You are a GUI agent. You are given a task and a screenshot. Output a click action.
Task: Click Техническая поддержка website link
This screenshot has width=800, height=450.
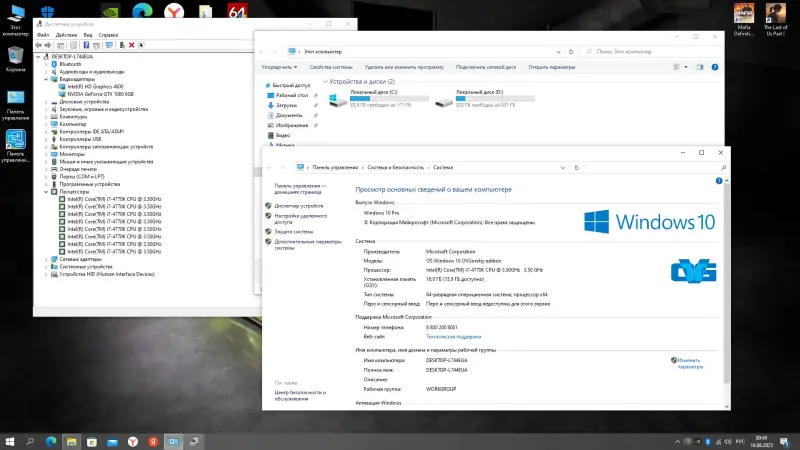pos(453,337)
